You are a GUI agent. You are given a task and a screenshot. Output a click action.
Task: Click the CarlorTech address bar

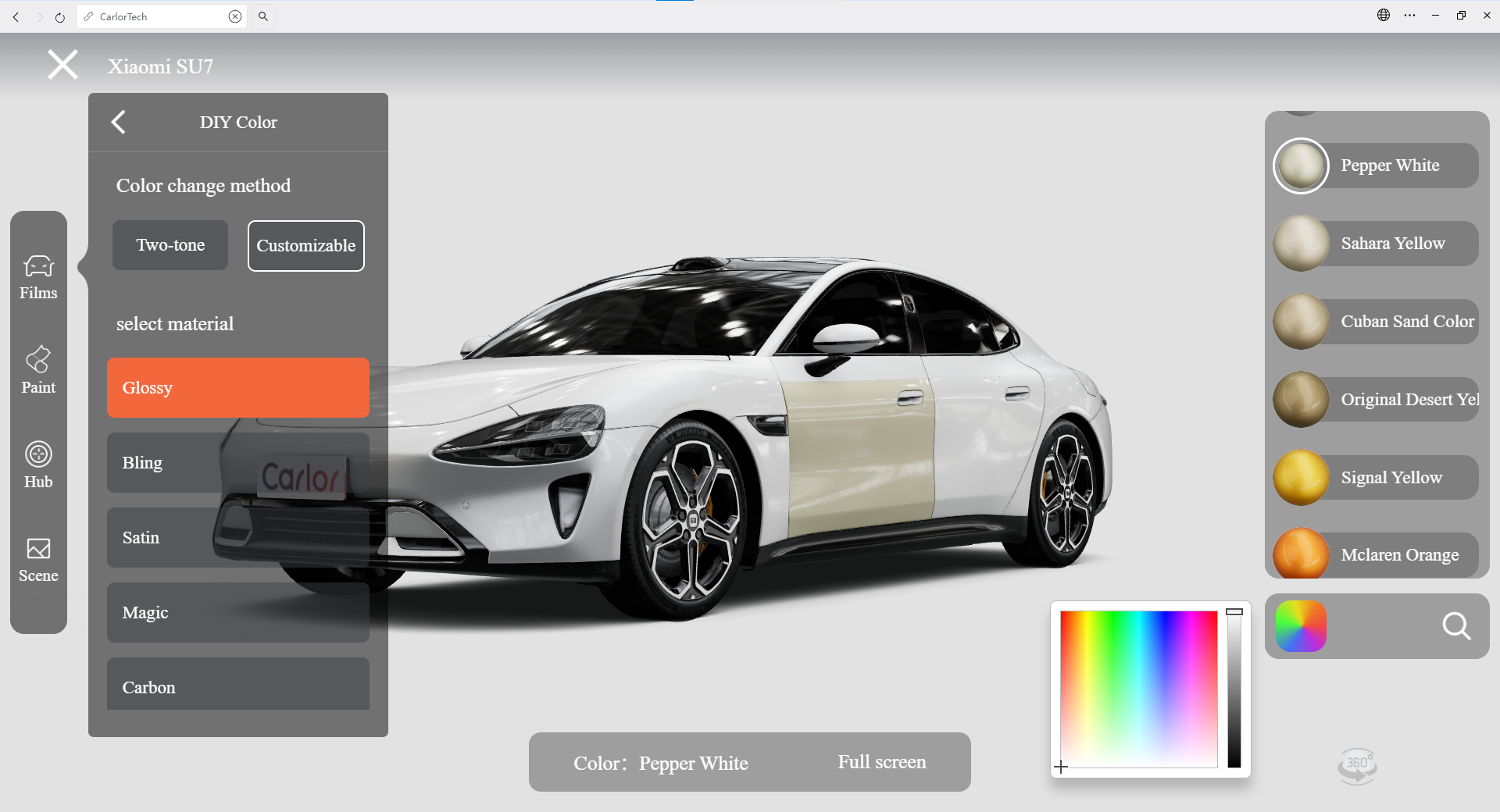162,16
